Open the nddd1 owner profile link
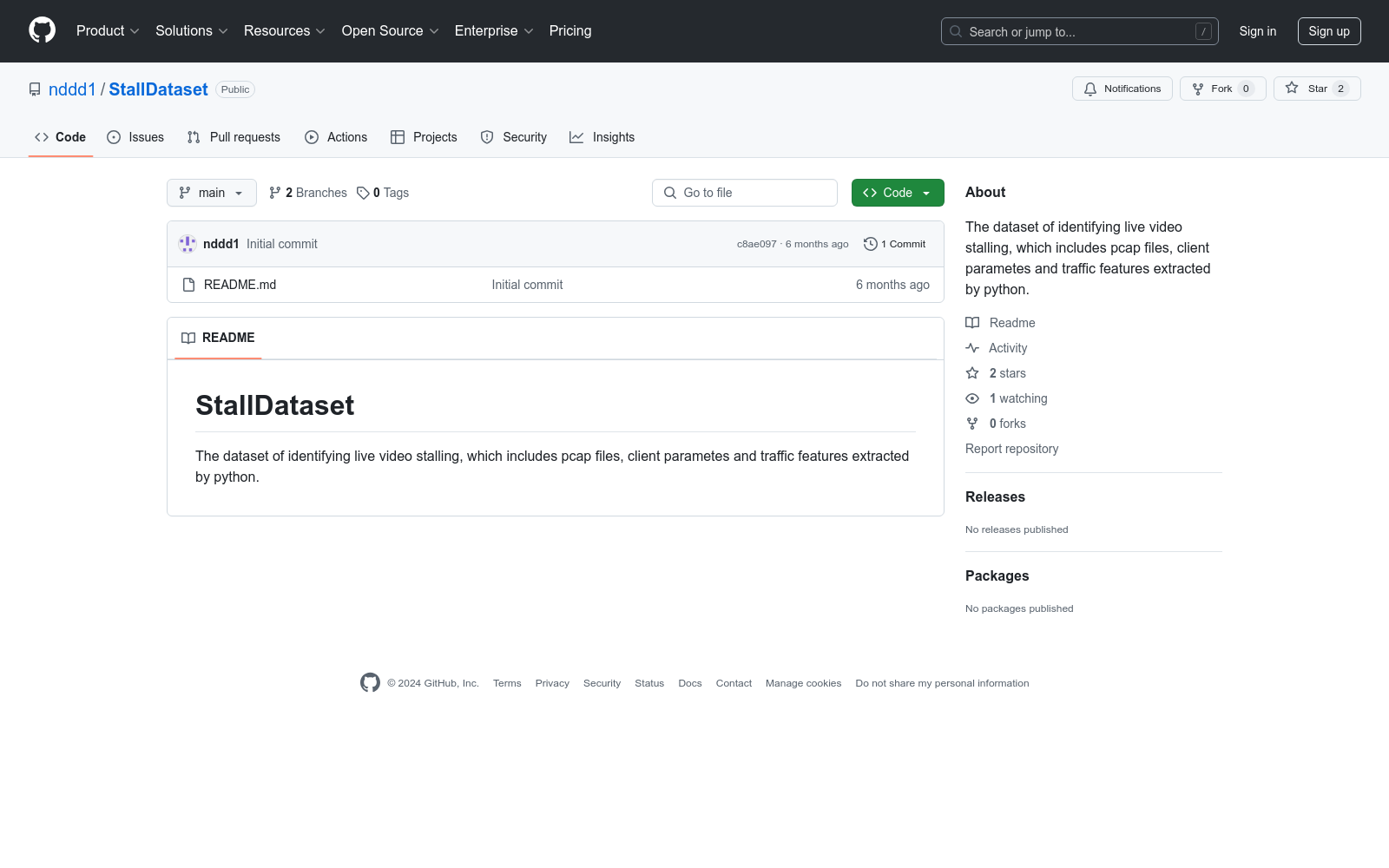The image size is (1389, 868). coord(72,89)
